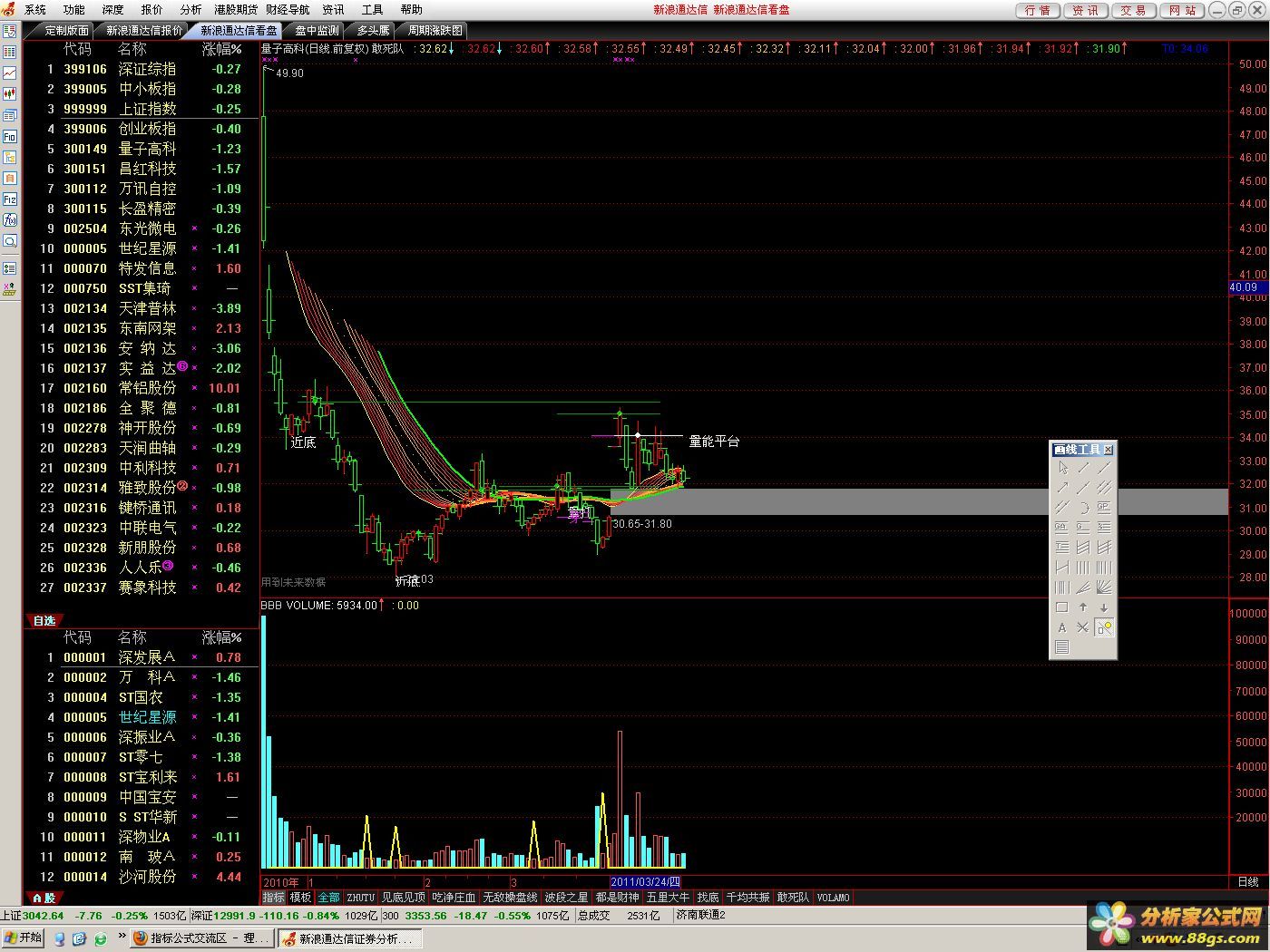The width and height of the screenshot is (1270, 952).
Task: Open the Fiz sidebar icon
Action: (9, 199)
